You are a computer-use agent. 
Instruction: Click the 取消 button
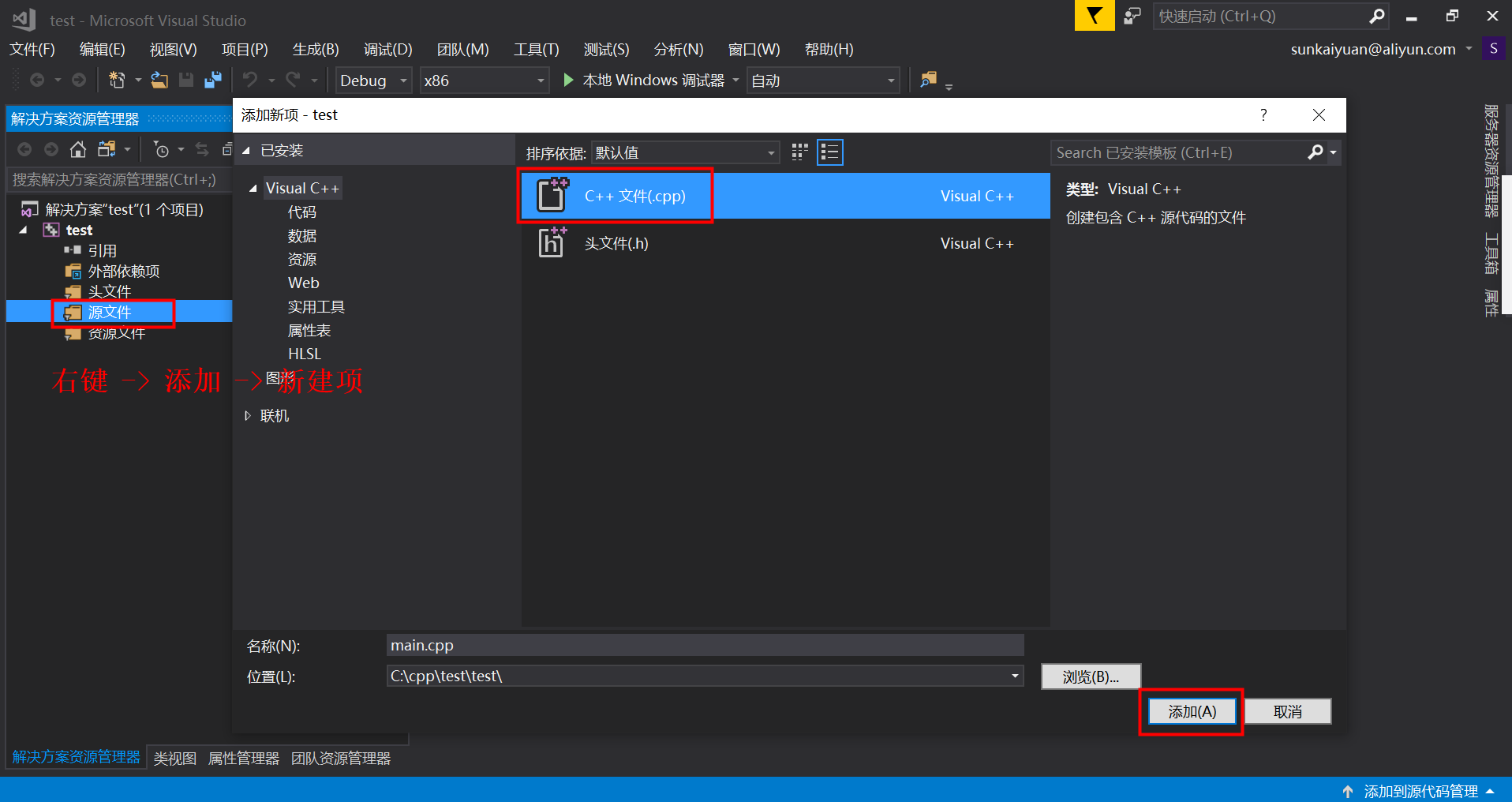1288,711
